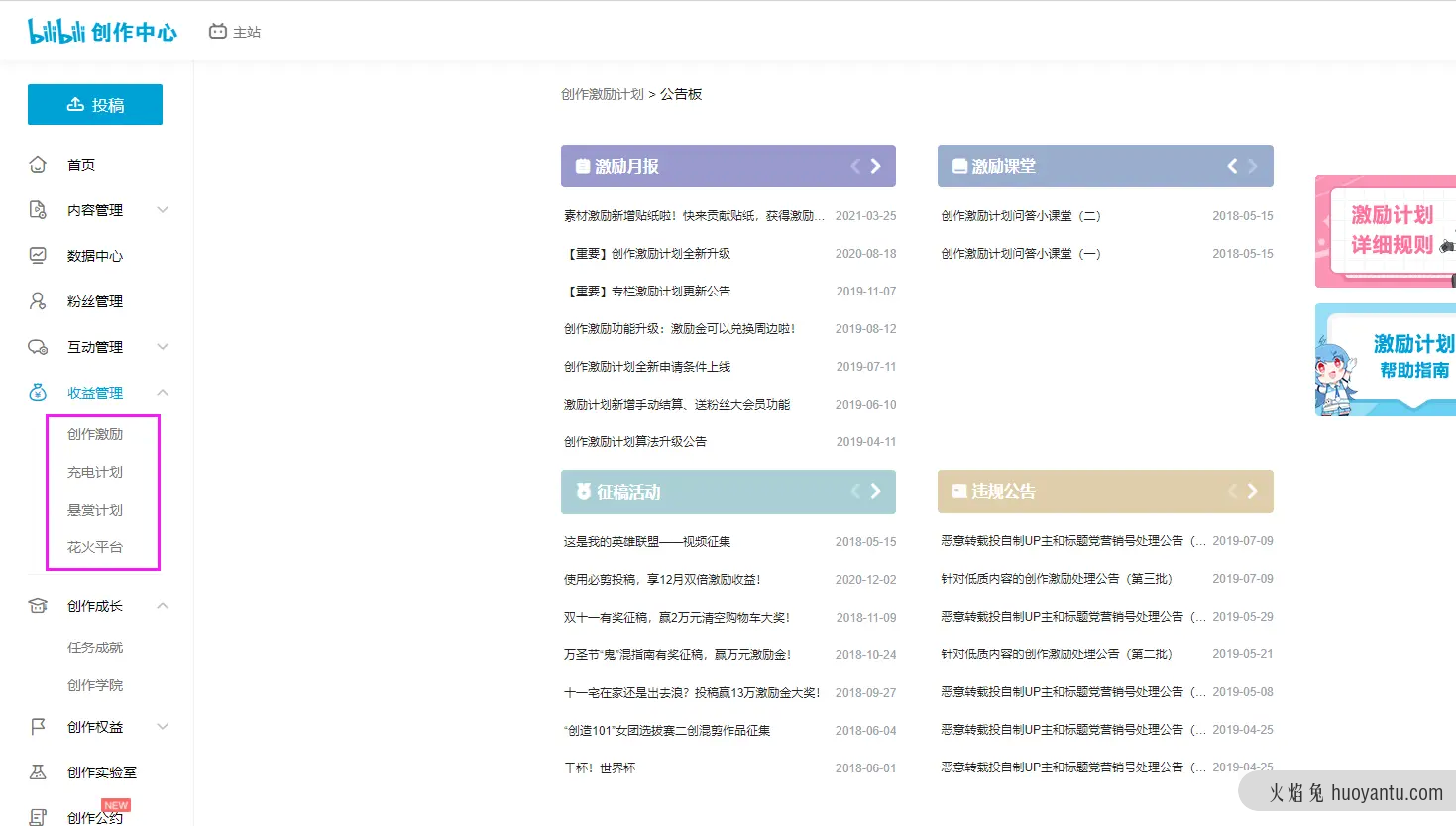Viewport: 1456px width, 826px height.
Task: Click the 主站 TV icon
Action: 218,32
